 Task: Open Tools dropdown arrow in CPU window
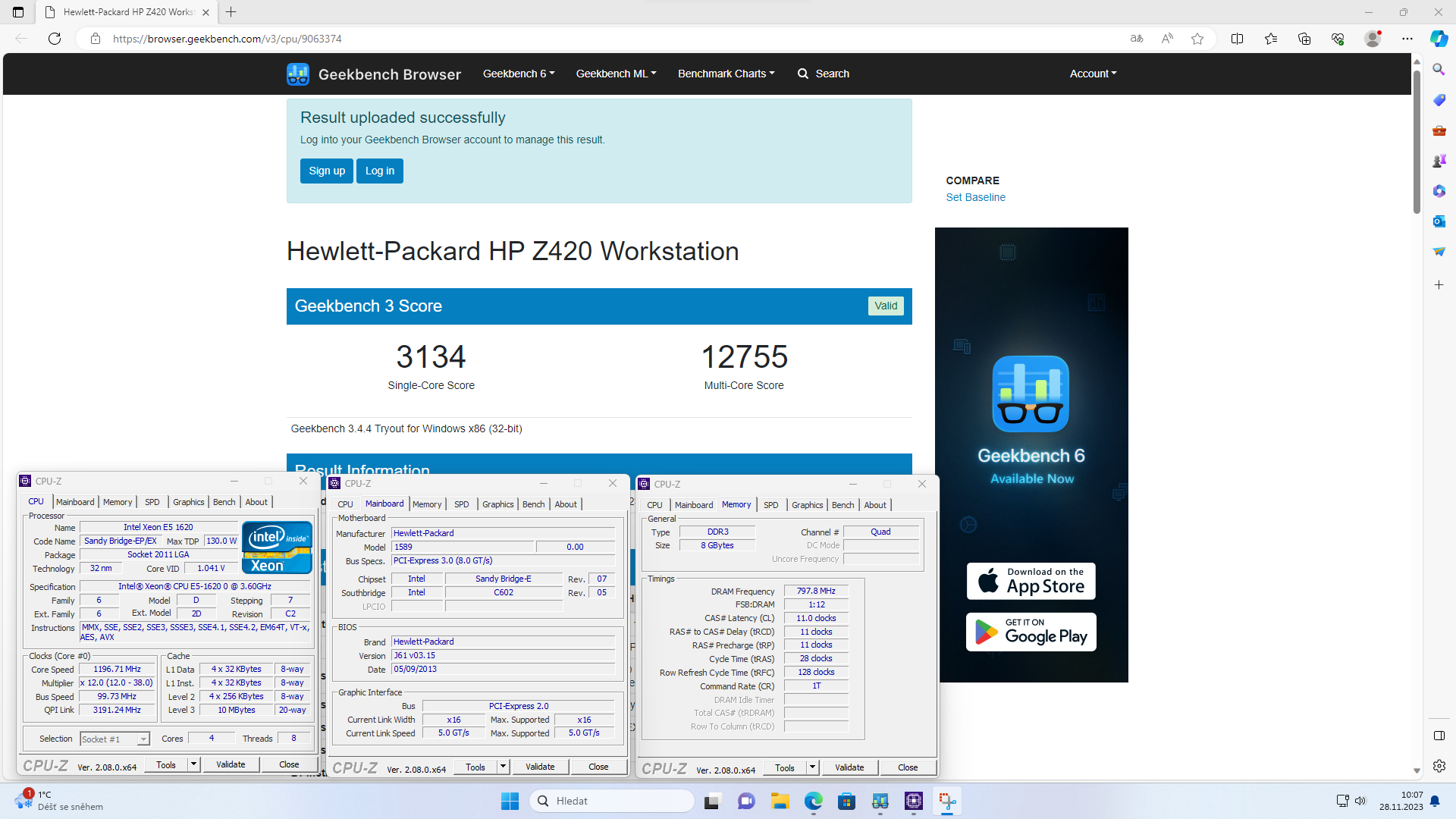pyautogui.click(x=194, y=764)
